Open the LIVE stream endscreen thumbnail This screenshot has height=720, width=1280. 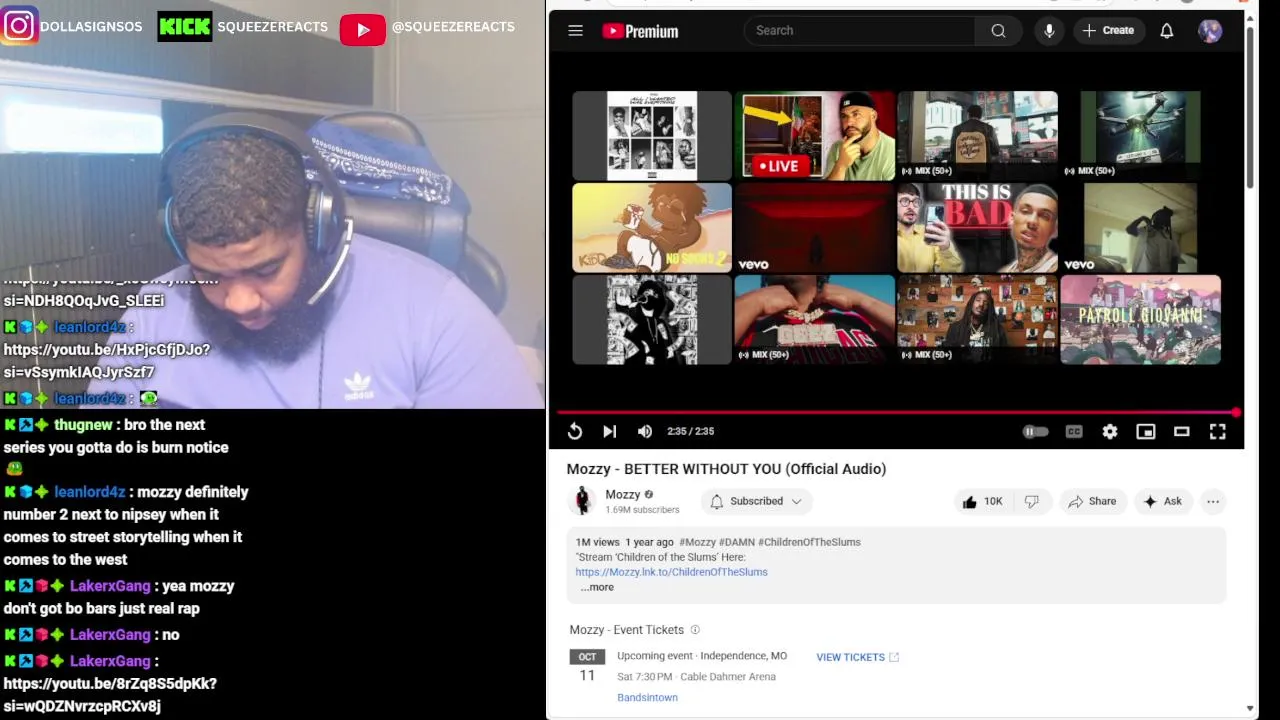(815, 136)
